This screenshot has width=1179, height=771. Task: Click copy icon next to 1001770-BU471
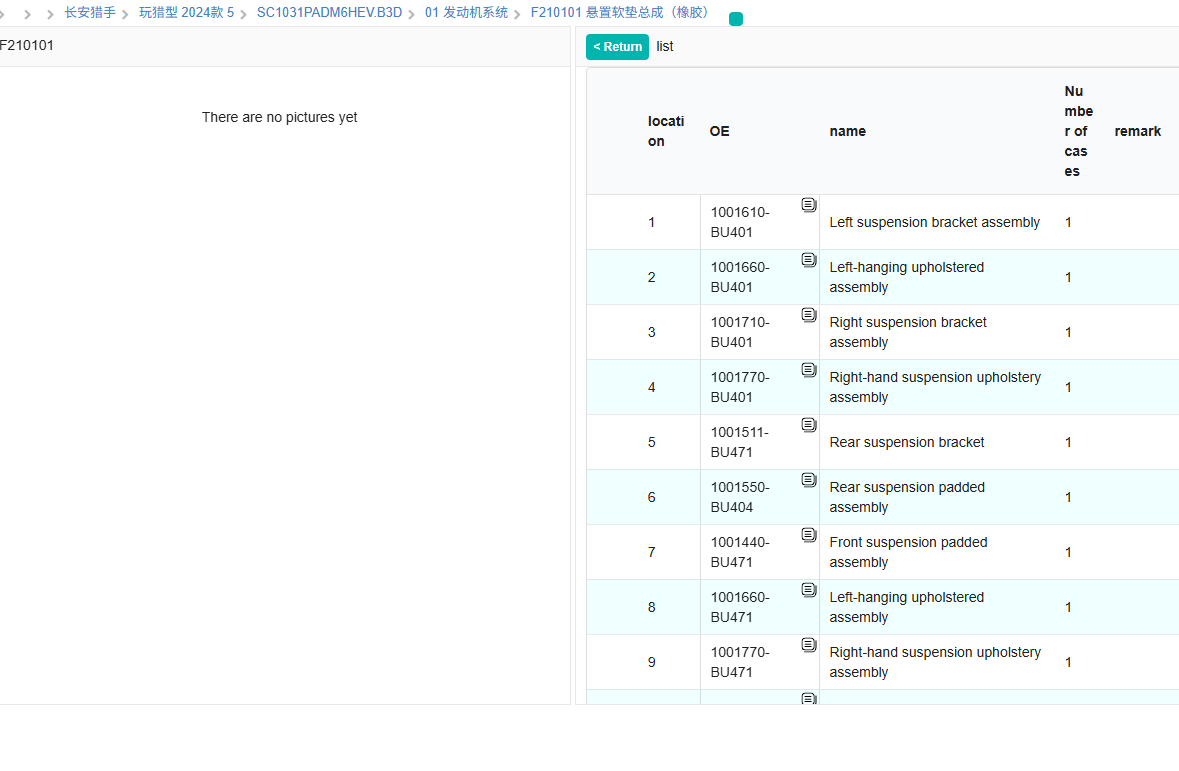tap(808, 645)
